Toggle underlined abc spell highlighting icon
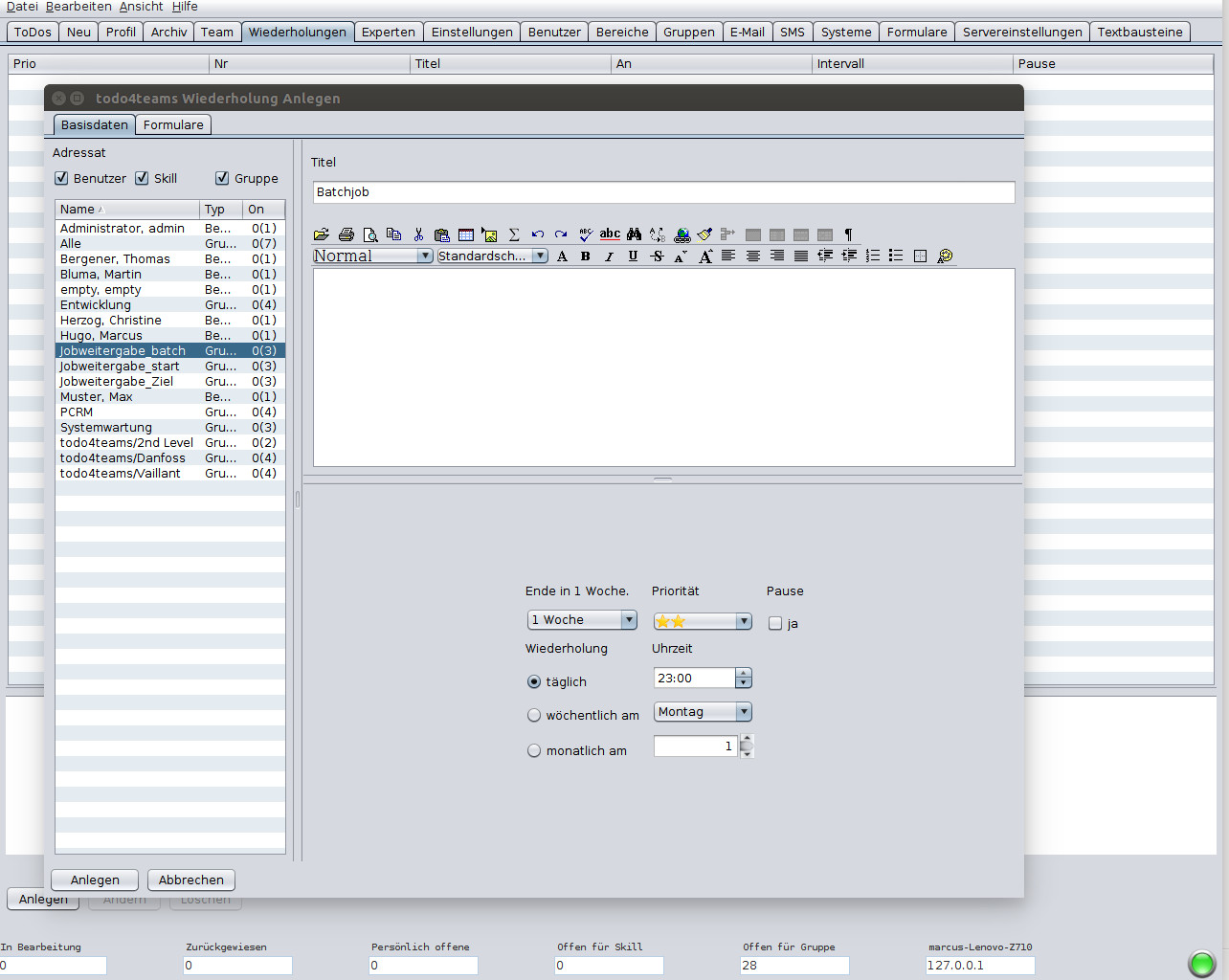 click(610, 234)
